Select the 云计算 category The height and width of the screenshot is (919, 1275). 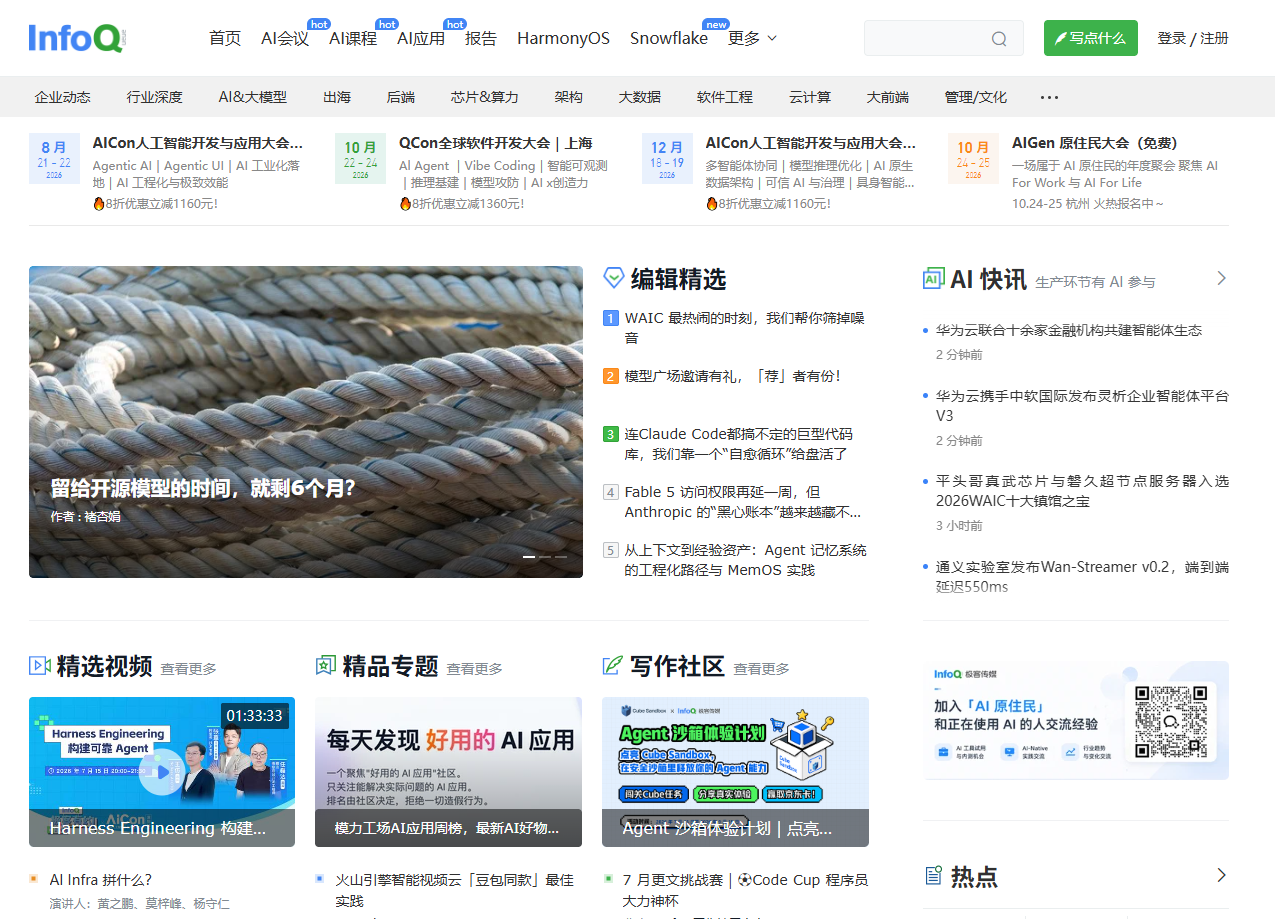pos(810,97)
